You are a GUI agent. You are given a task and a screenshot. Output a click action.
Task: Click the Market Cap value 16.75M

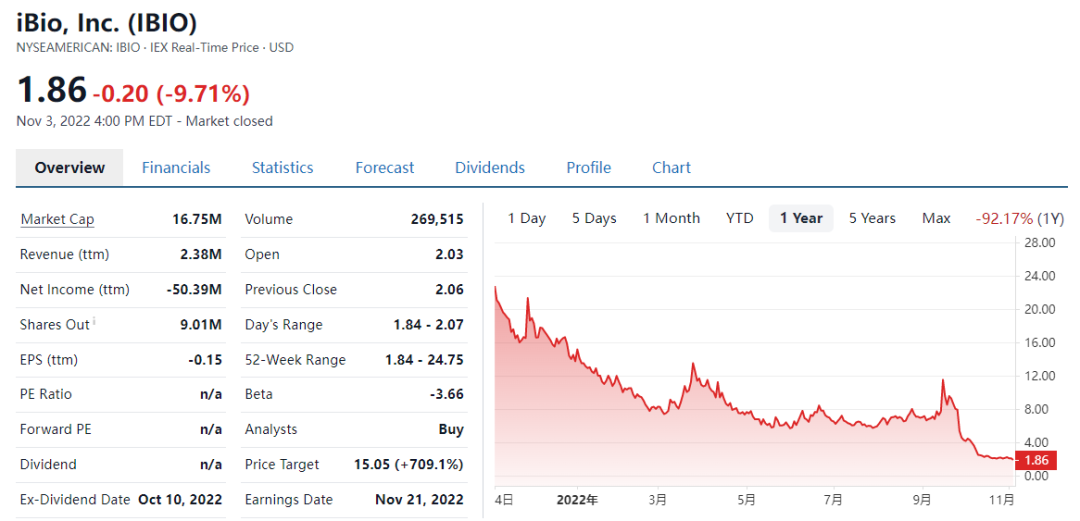[197, 219]
